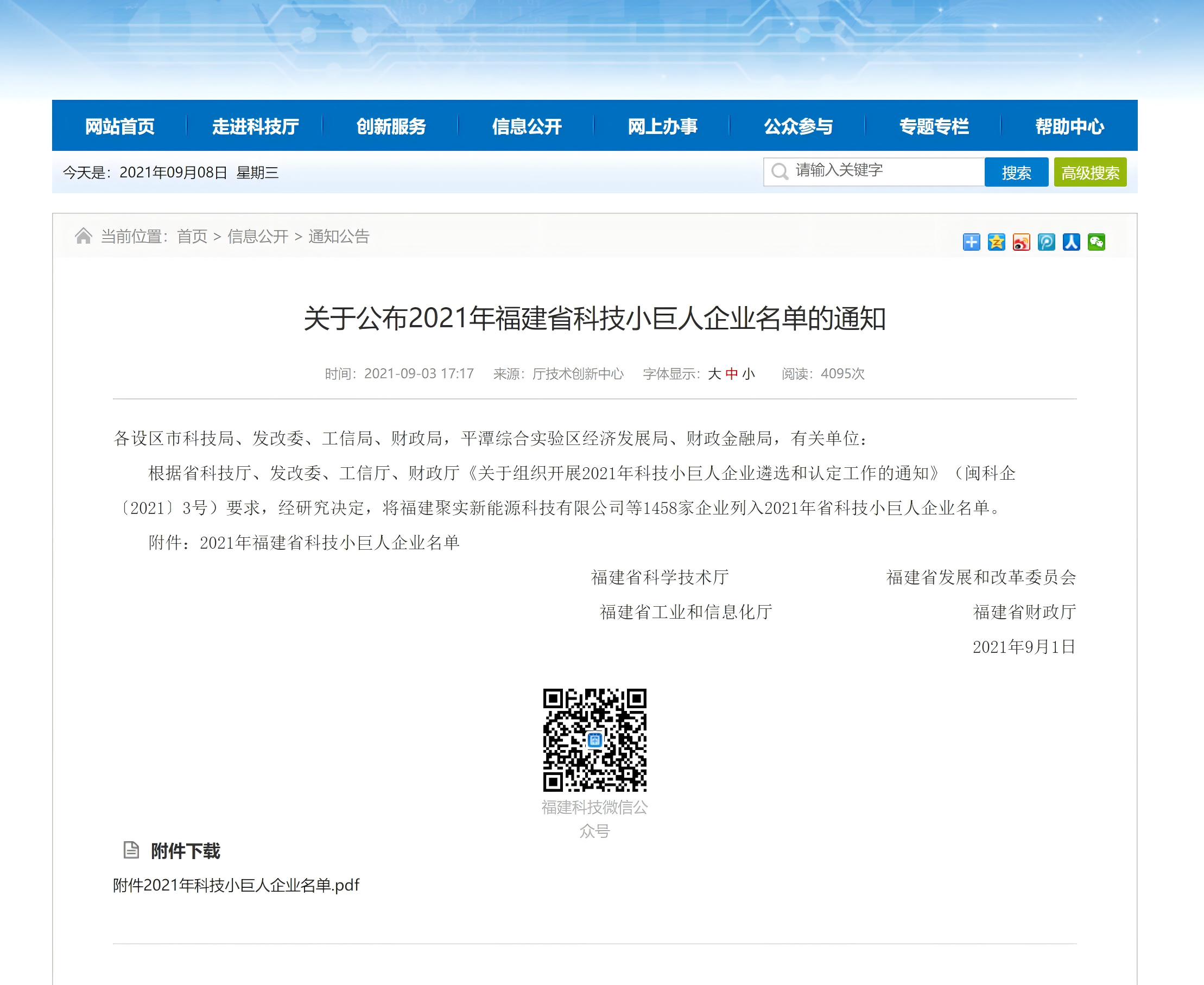Share via Tencent Weibo icon
The width and height of the screenshot is (1204, 985).
pyautogui.click(x=1045, y=242)
